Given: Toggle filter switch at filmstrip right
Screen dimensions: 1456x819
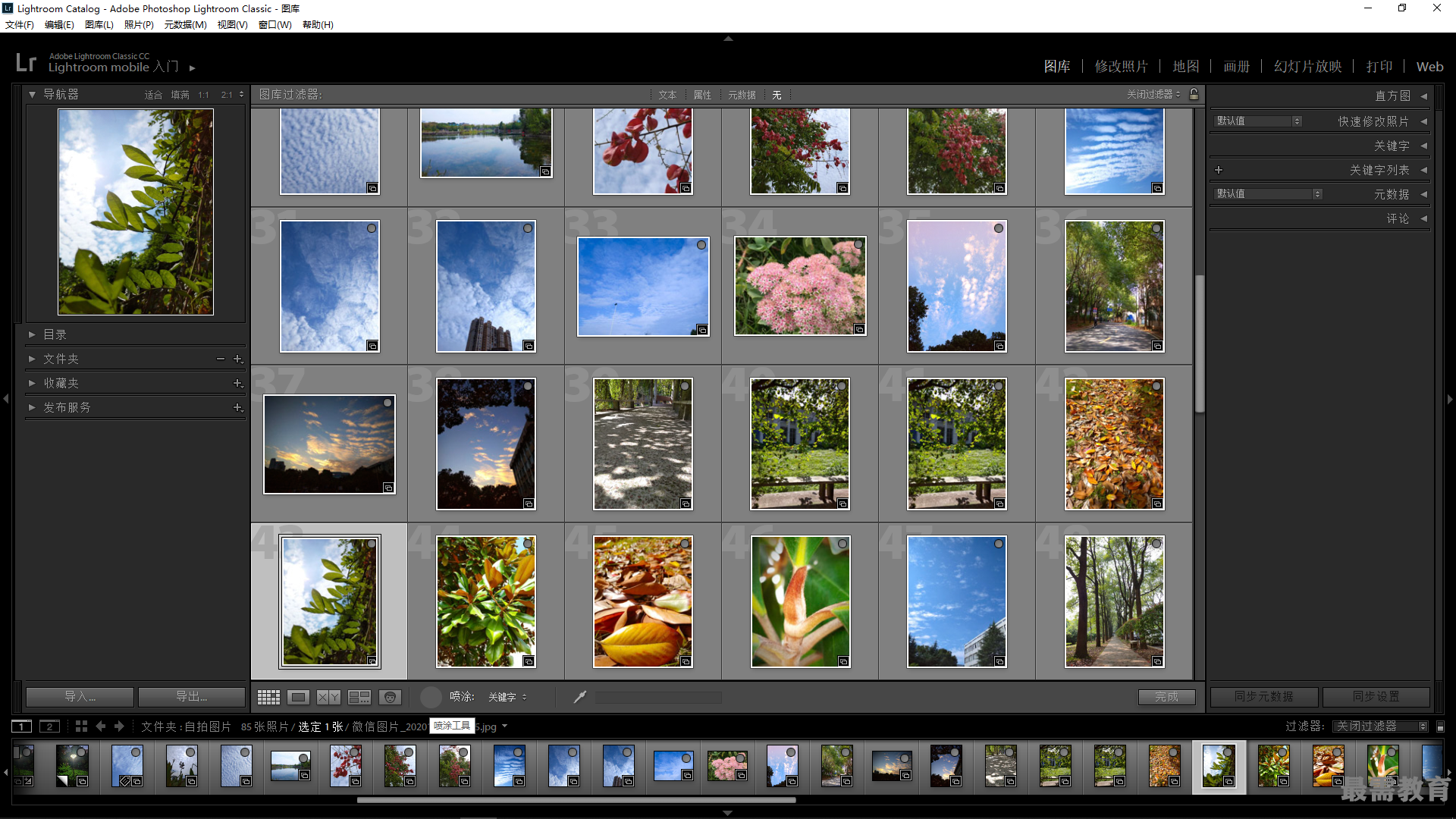Looking at the screenshot, I should pyautogui.click(x=1440, y=726).
